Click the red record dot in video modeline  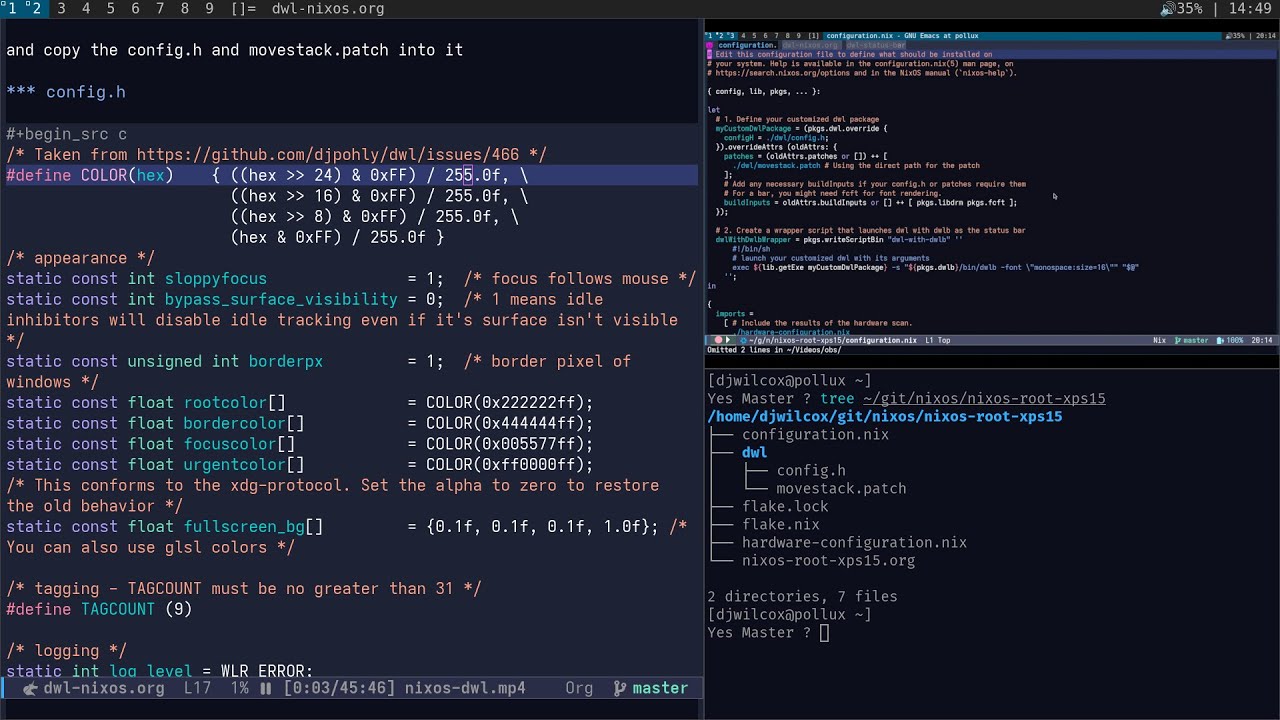coord(717,340)
